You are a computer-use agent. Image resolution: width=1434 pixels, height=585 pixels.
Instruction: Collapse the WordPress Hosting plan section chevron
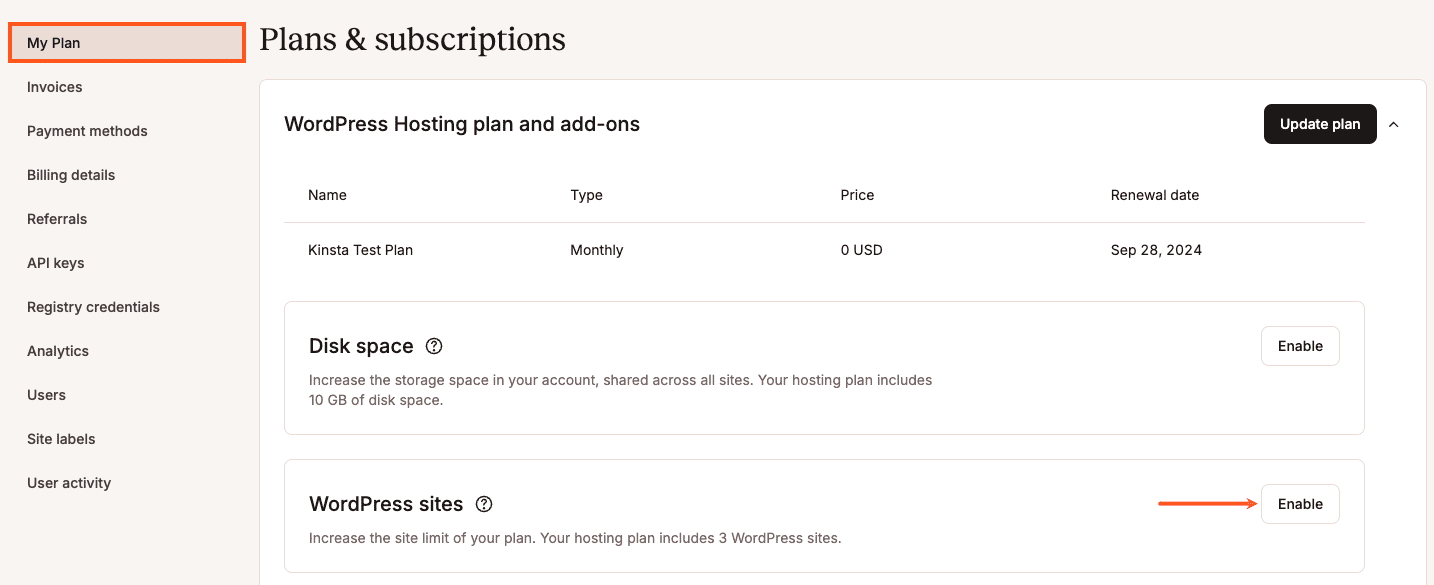(x=1394, y=124)
